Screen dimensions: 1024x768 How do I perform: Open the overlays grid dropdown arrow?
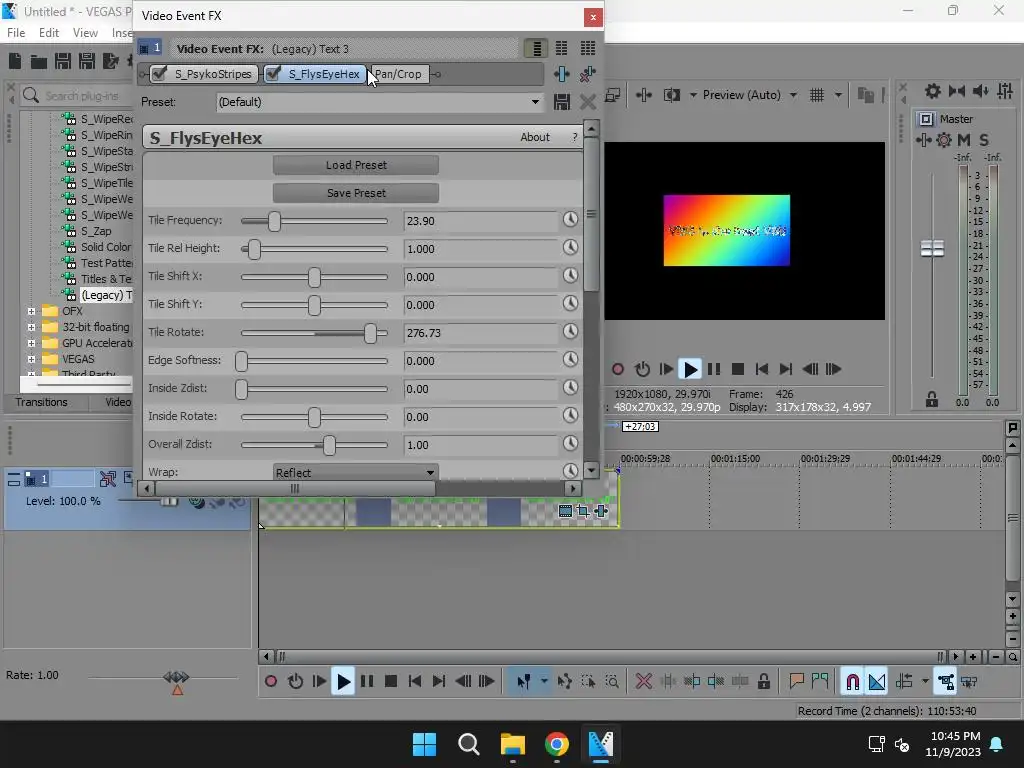click(x=838, y=95)
